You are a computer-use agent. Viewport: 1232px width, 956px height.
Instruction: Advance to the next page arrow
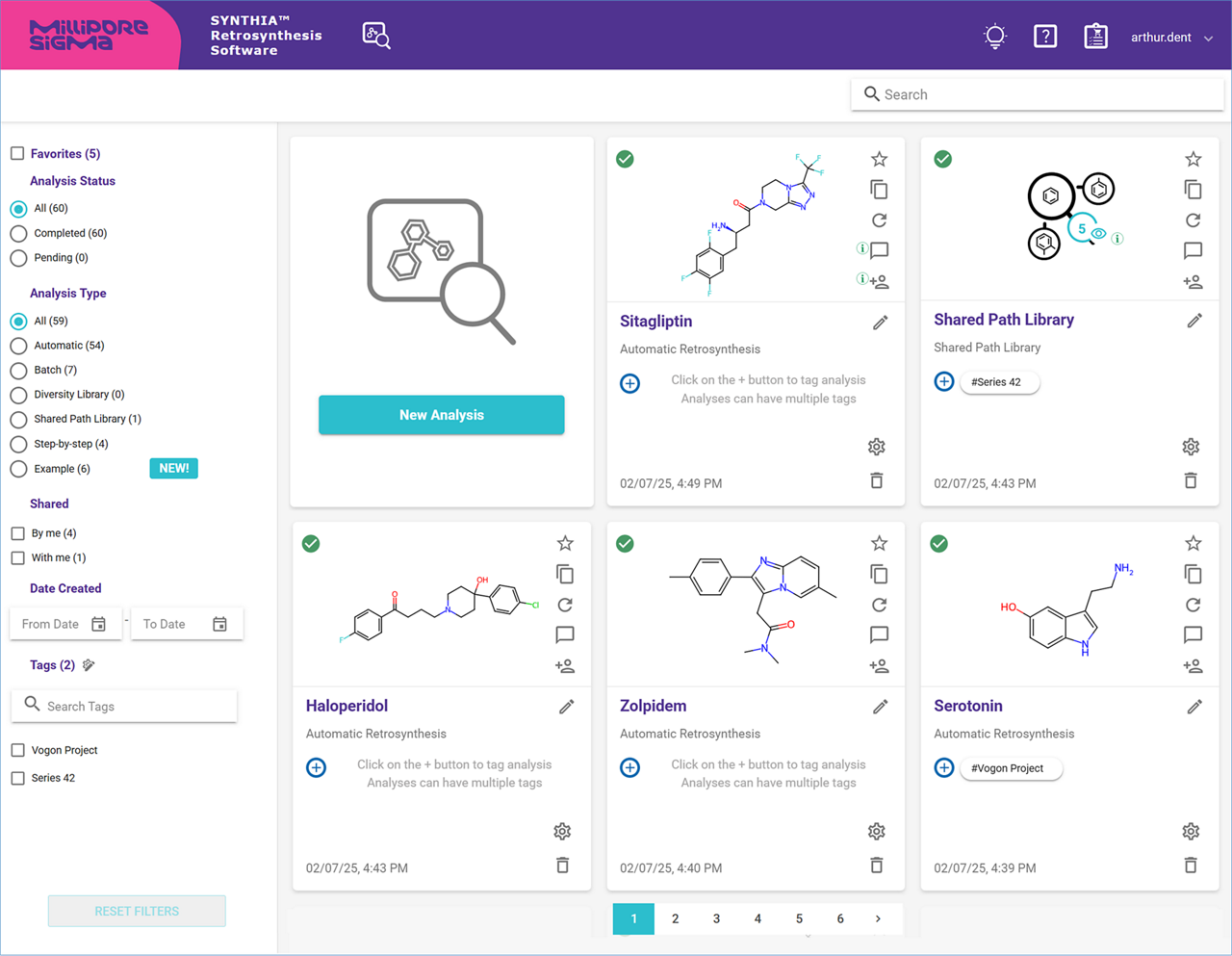[x=878, y=918]
